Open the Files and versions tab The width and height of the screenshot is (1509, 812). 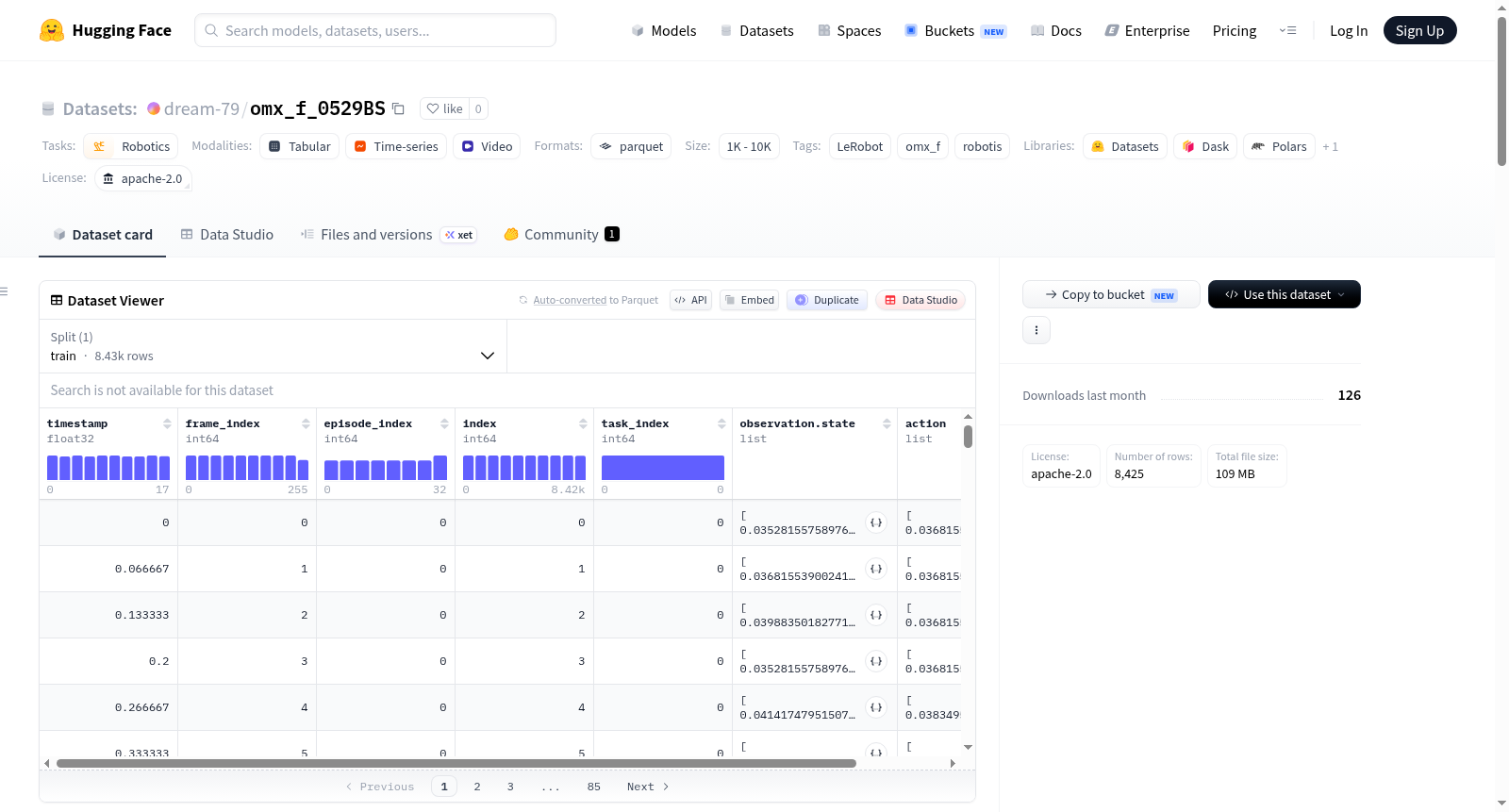[x=389, y=235]
